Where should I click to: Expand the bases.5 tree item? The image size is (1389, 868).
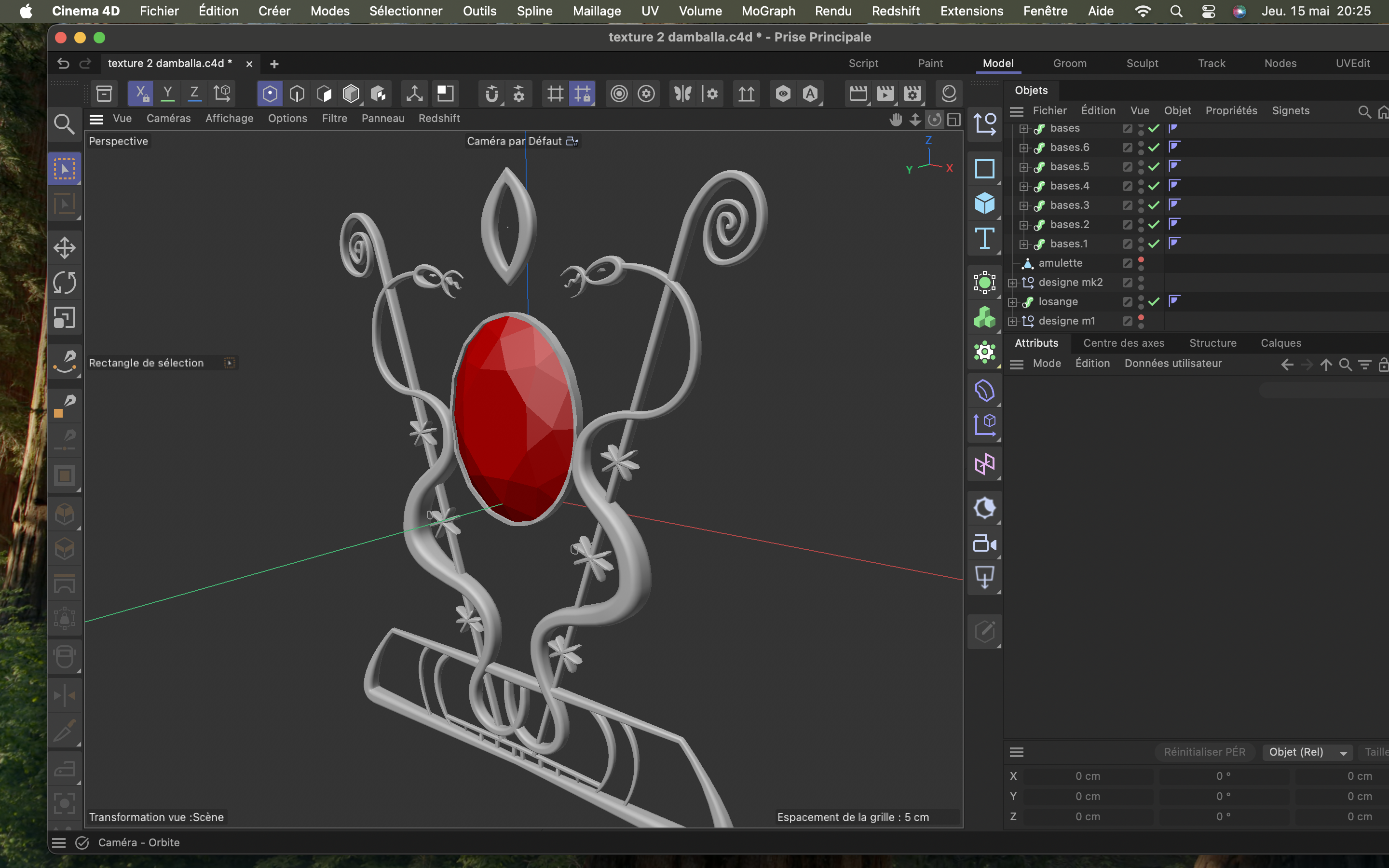tap(1023, 167)
